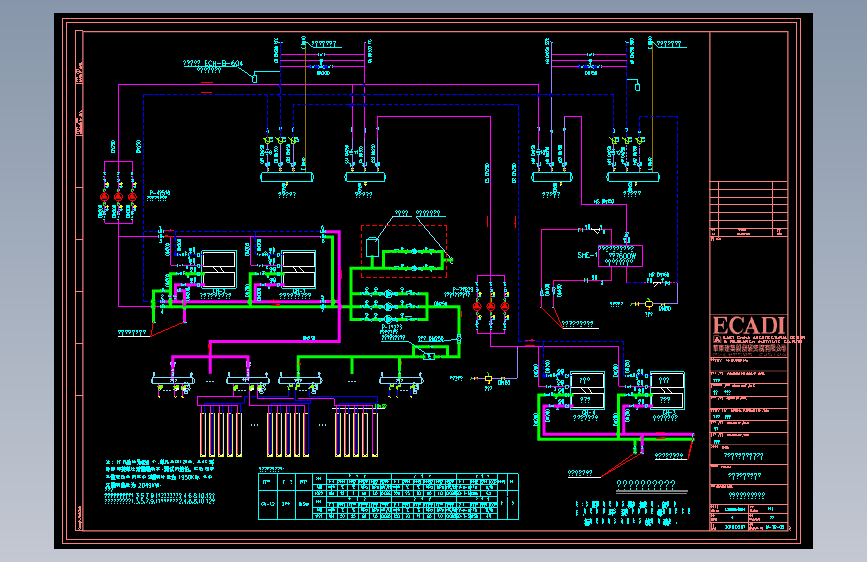Click the notes paragraph at the bottom left
This screenshot has width=867, height=562.
(160, 481)
